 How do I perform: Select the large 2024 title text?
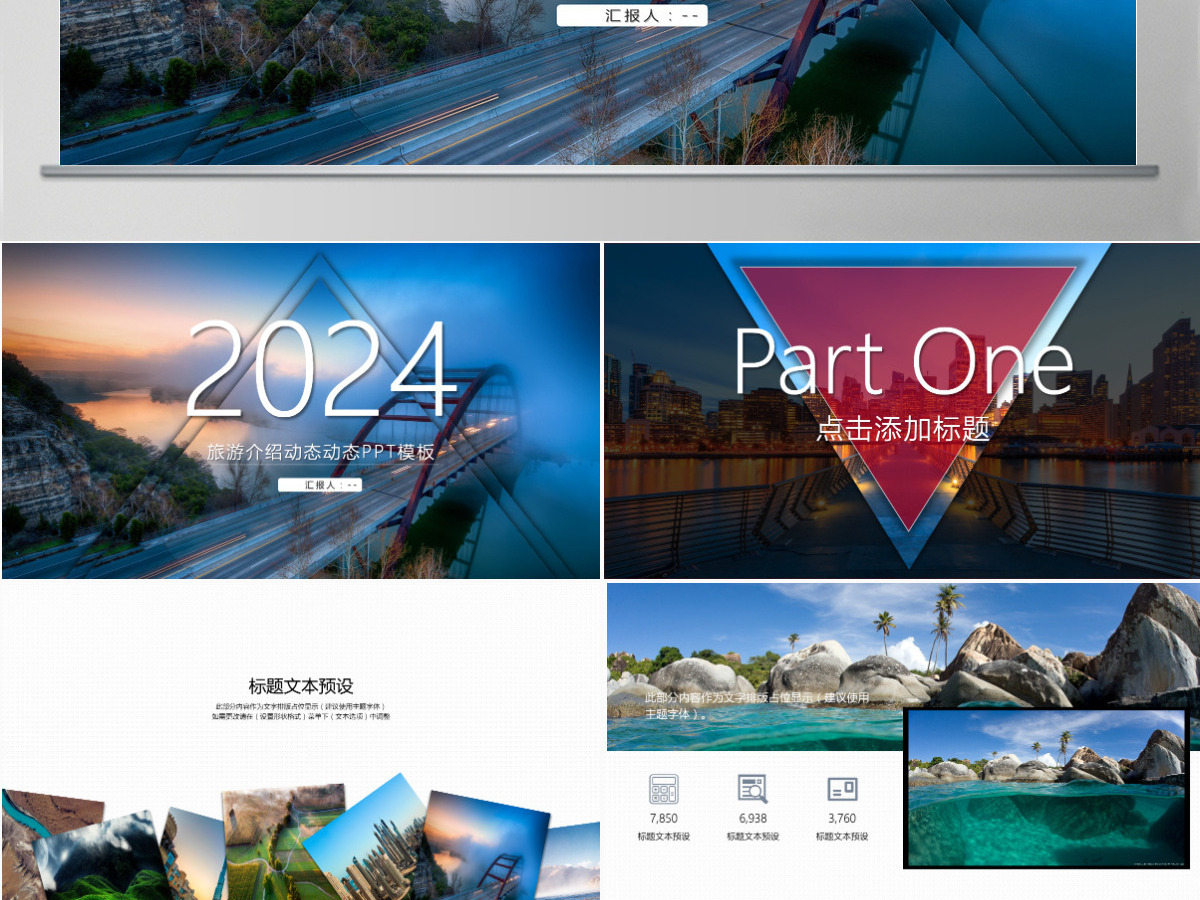[318, 370]
